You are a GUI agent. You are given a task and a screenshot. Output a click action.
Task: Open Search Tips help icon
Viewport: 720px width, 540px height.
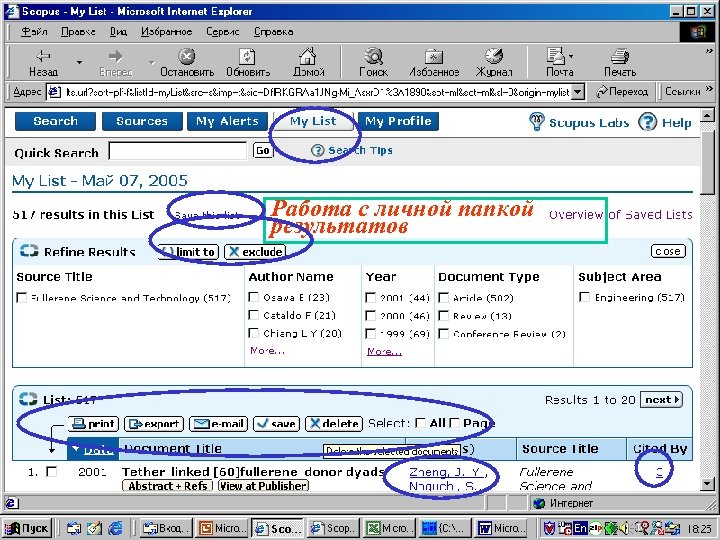coord(317,150)
